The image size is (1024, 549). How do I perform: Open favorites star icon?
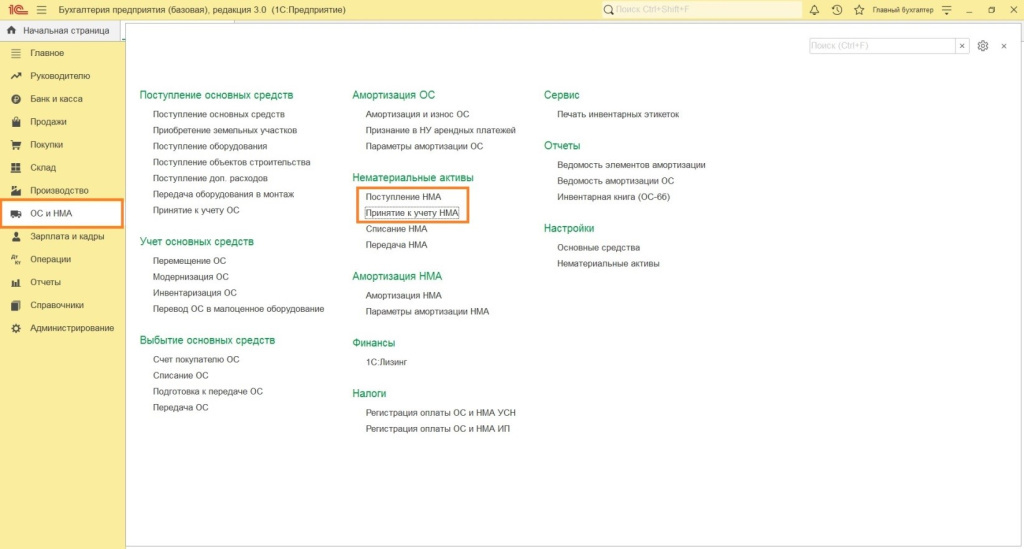click(859, 10)
